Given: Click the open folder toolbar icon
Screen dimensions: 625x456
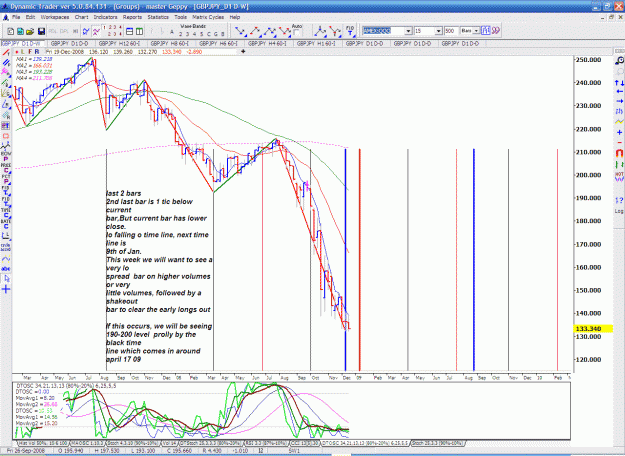Looking at the screenshot, I should [30, 31].
